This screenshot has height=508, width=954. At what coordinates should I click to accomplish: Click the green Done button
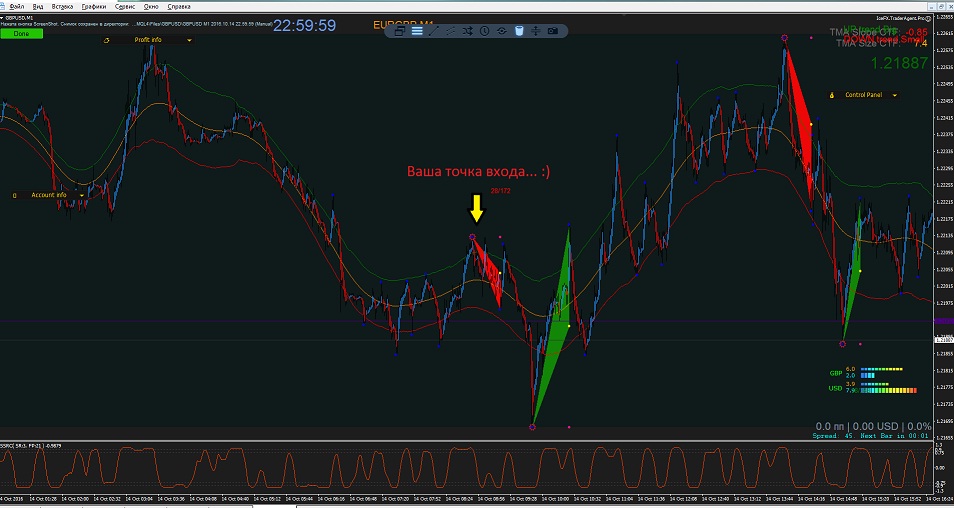21,33
